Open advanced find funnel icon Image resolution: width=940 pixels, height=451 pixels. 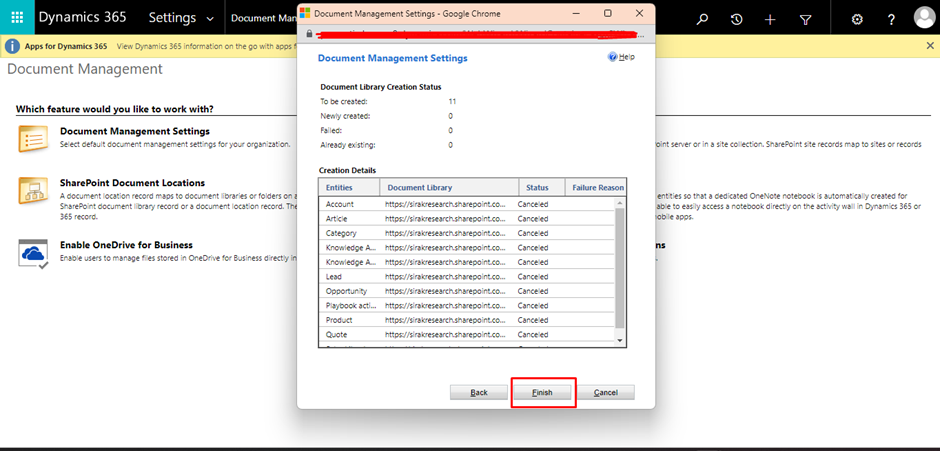click(x=805, y=19)
